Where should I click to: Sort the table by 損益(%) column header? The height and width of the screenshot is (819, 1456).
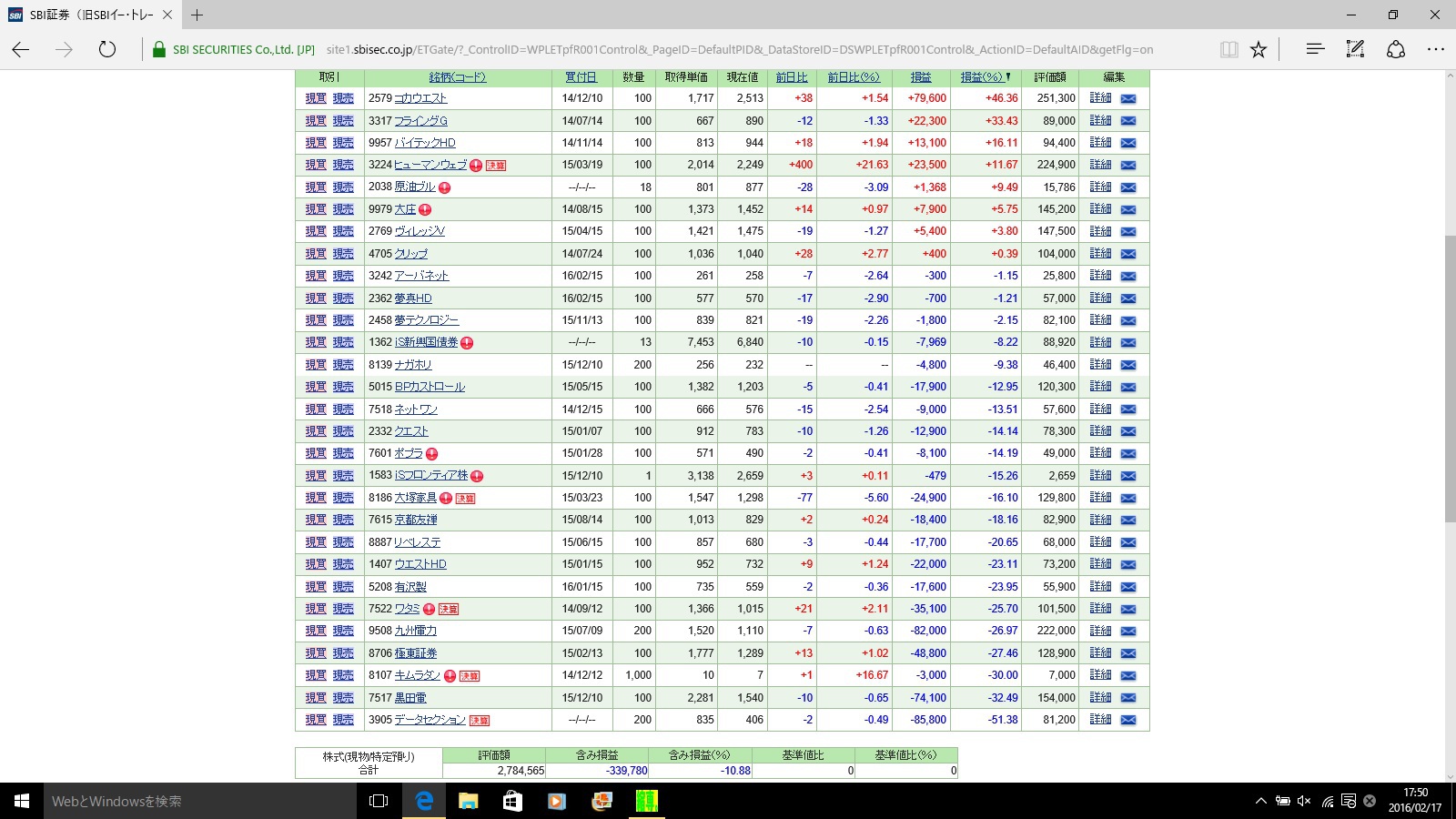[x=981, y=77]
